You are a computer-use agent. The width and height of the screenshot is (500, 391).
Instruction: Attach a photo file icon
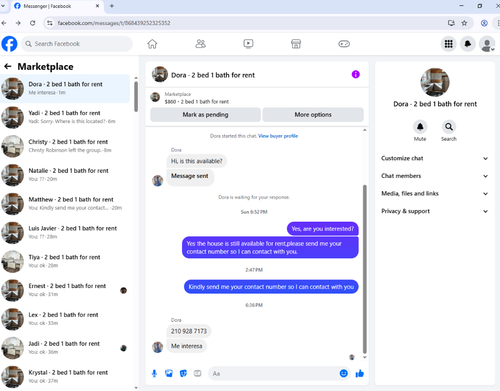169,373
